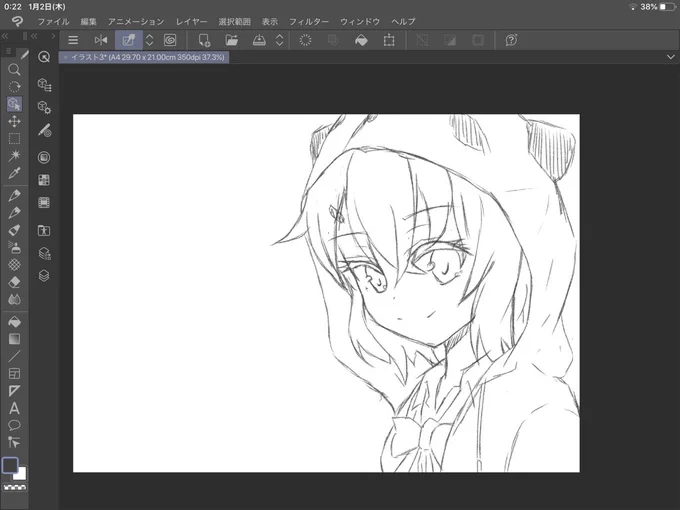
Task: Collapse the tool palette with the leftmost double arrow
Action: click(x=5, y=36)
